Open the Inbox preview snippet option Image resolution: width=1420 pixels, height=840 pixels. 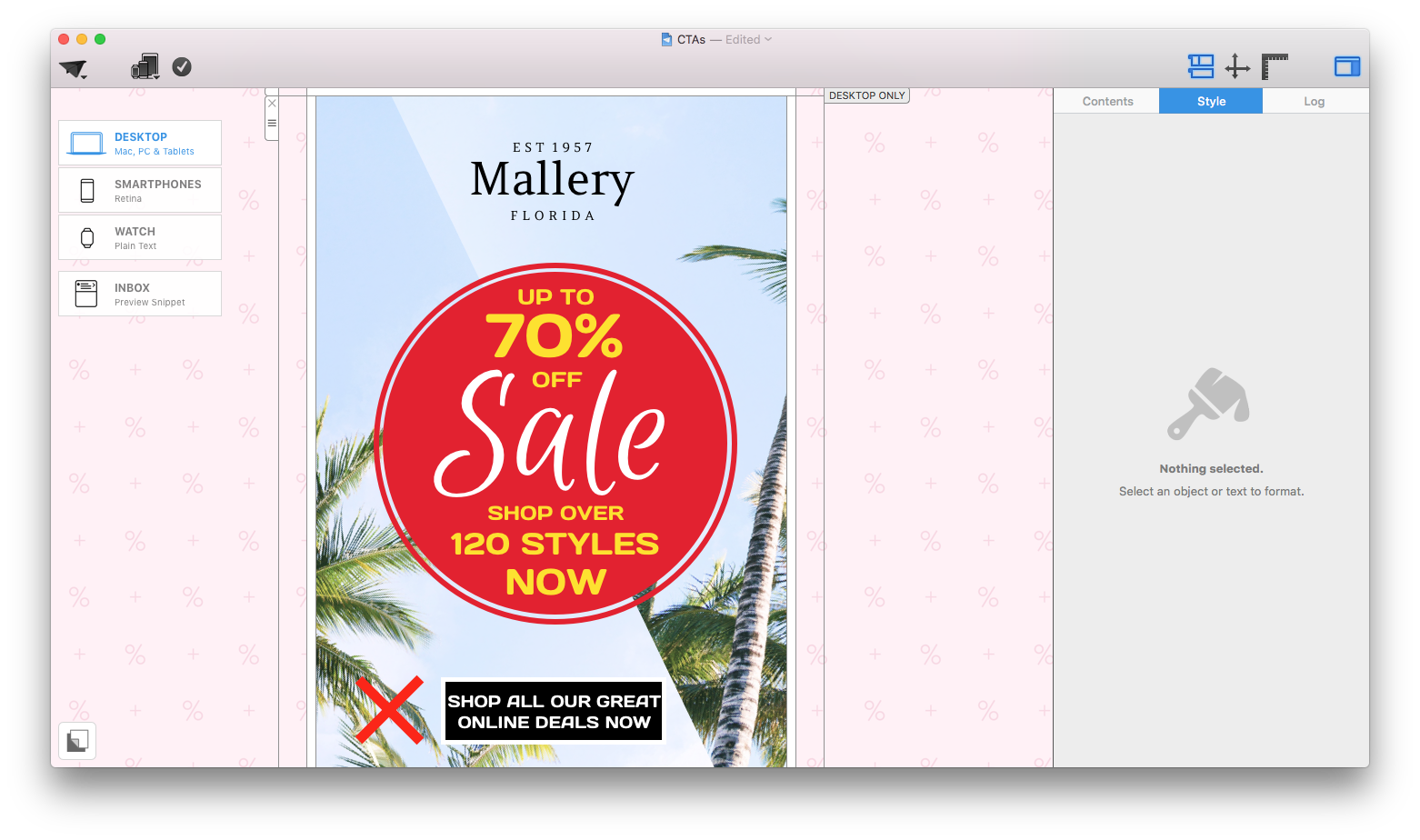coord(140,294)
